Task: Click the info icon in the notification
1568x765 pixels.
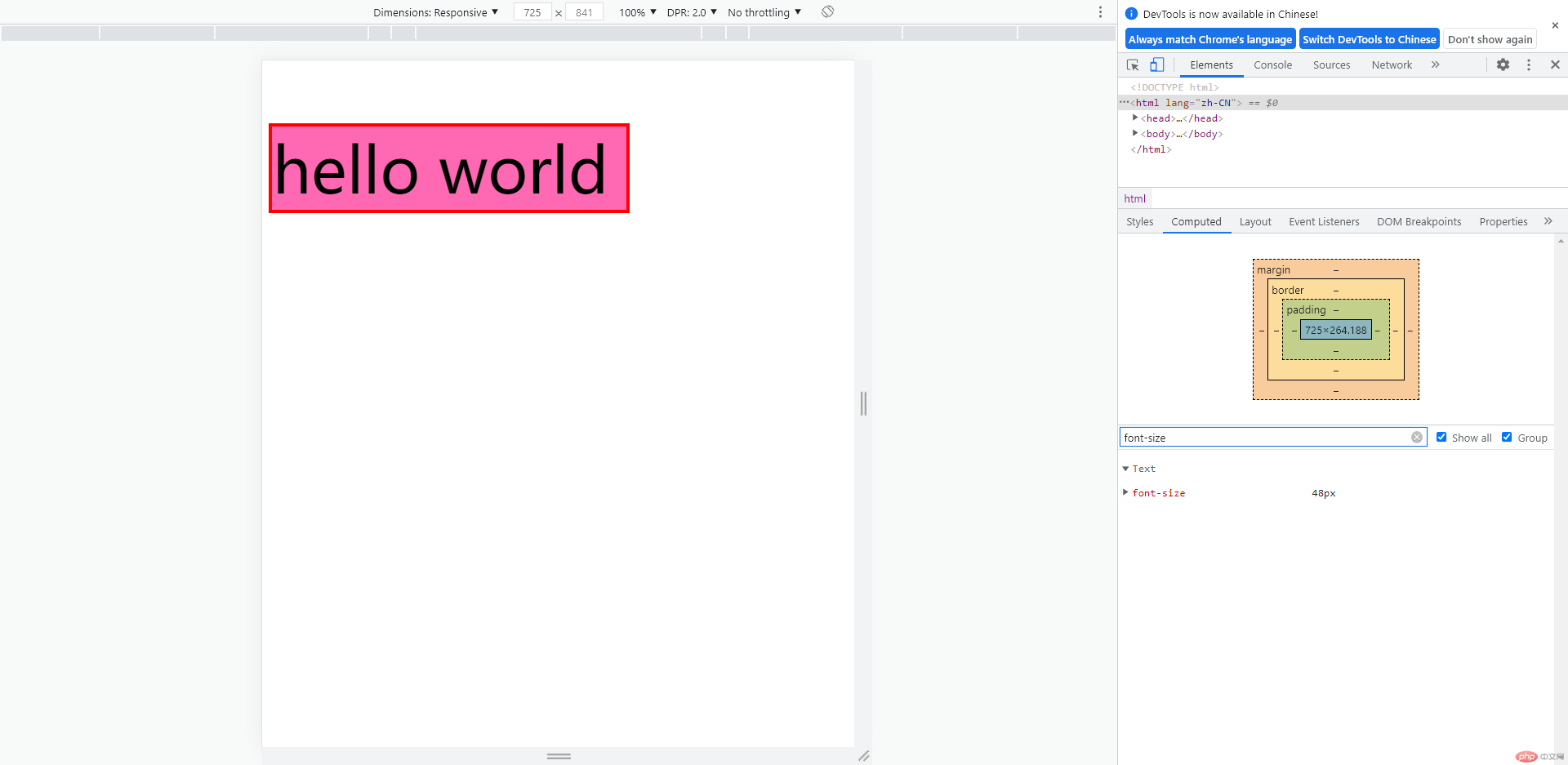Action: click(x=1131, y=14)
